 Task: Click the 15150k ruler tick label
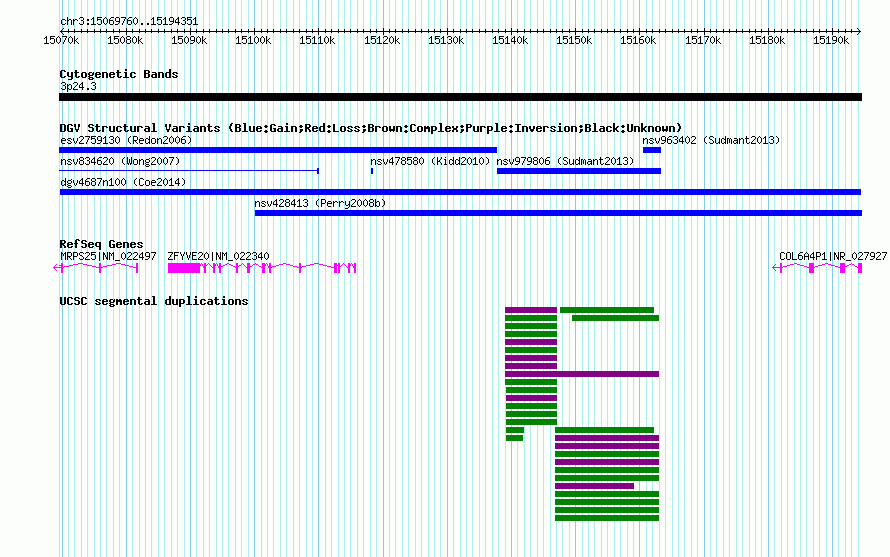point(574,40)
